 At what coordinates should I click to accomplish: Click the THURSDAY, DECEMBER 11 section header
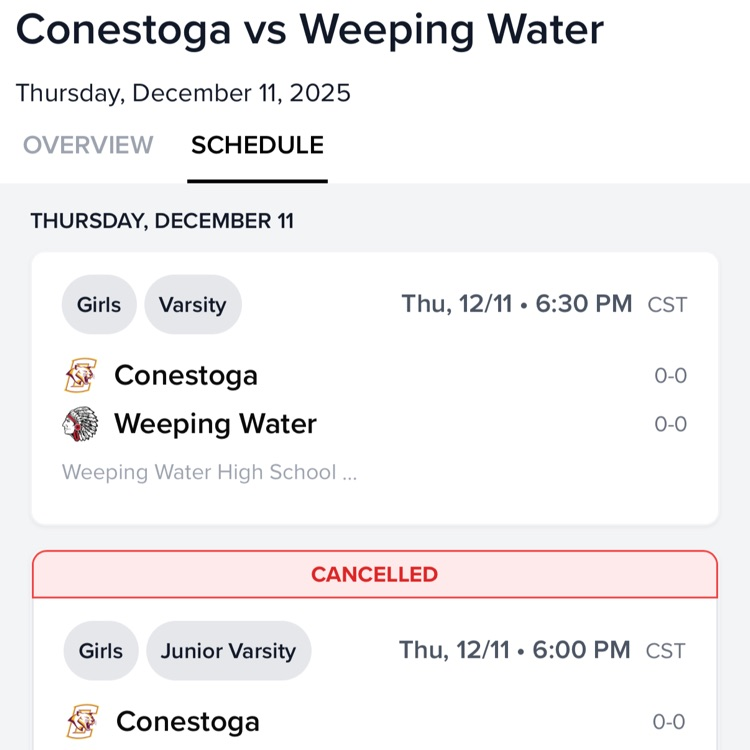[162, 221]
